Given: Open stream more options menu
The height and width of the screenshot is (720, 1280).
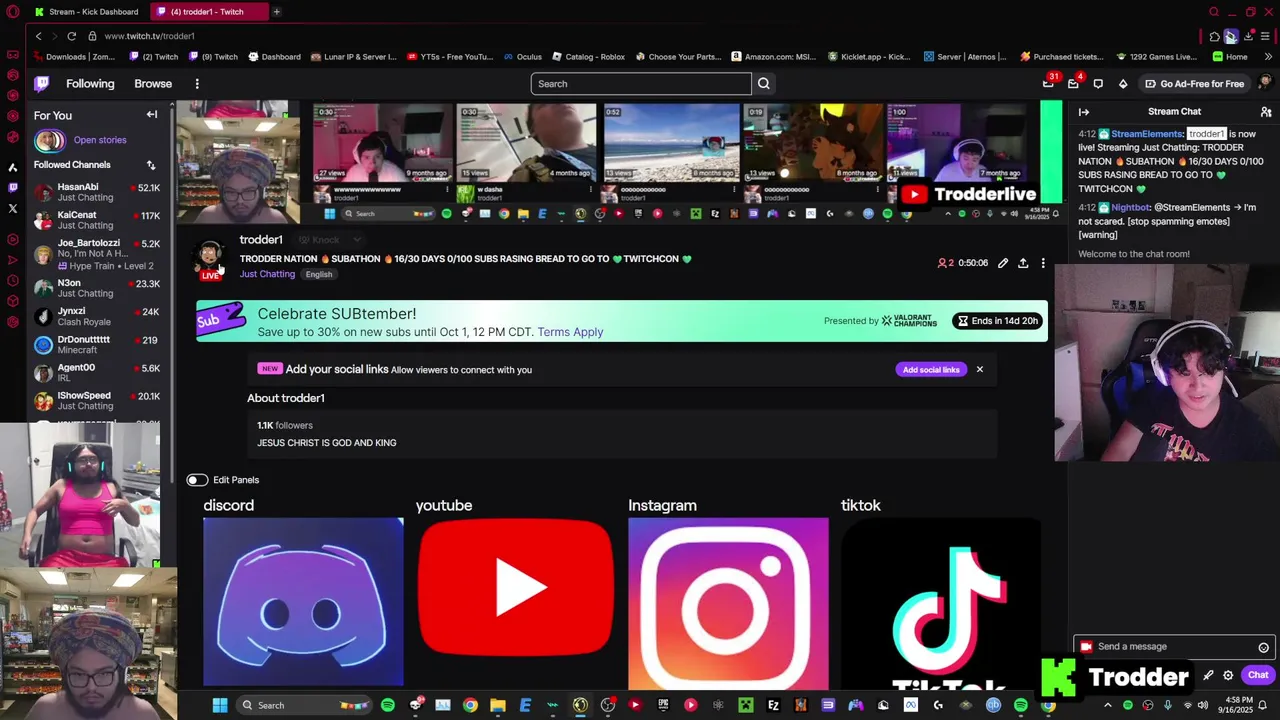Looking at the screenshot, I should pos(1043,263).
